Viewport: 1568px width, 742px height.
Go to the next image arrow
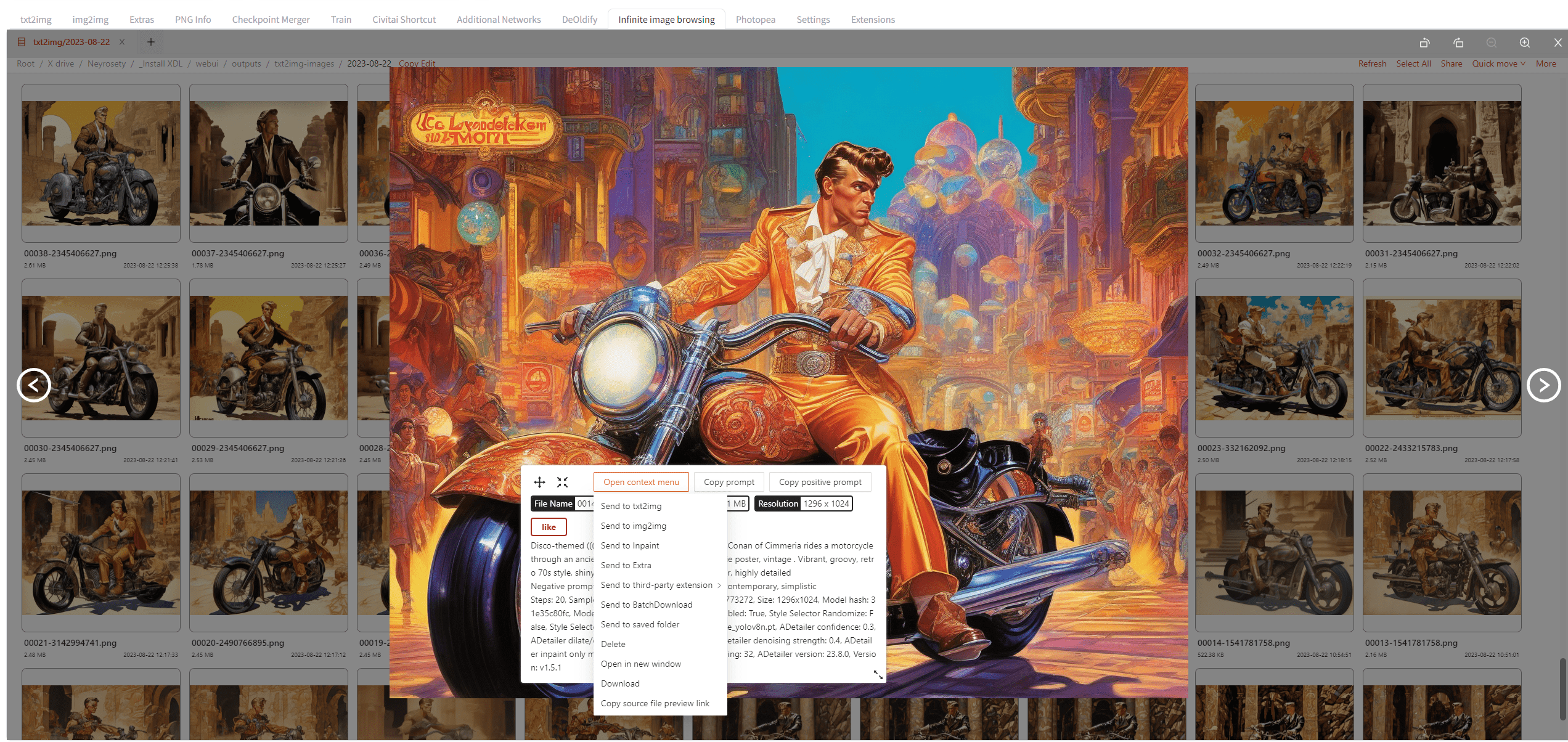tap(1543, 385)
